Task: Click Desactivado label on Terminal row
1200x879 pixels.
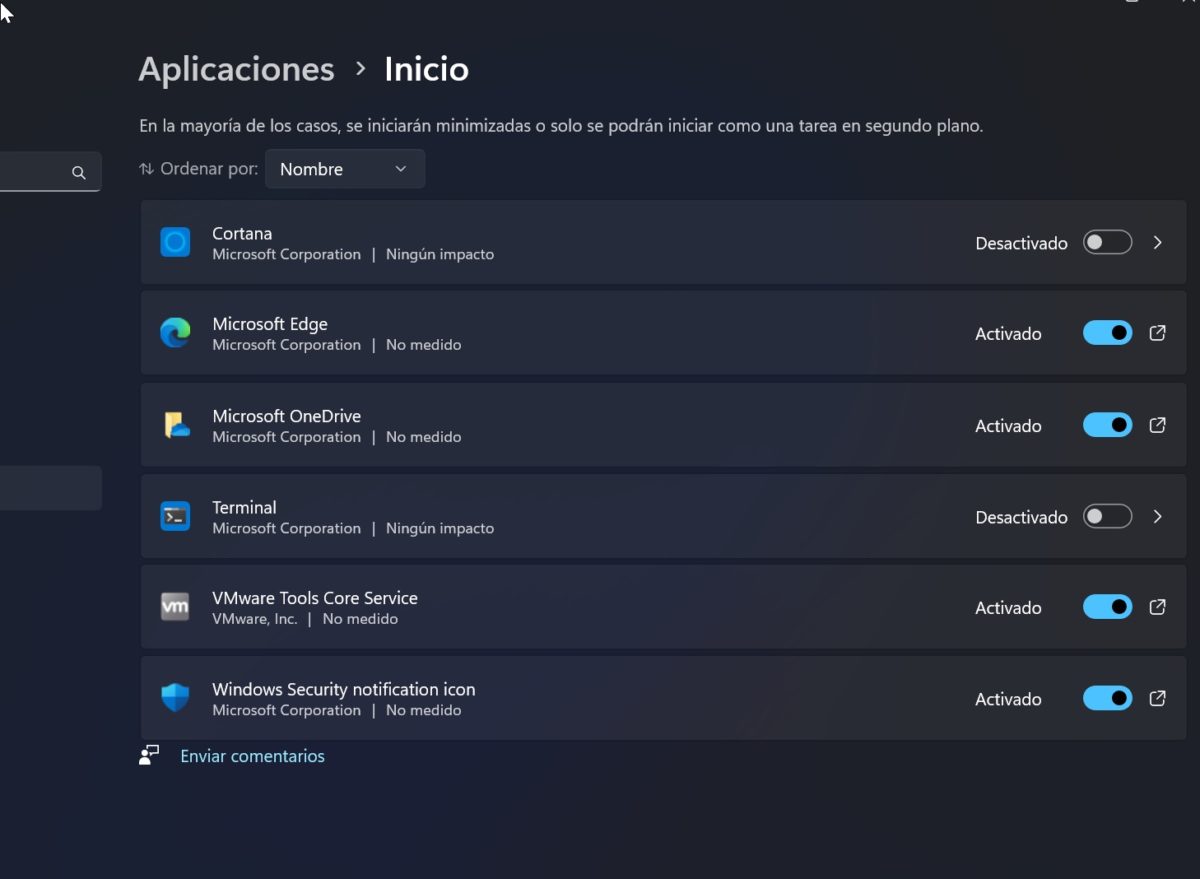Action: tap(1021, 517)
